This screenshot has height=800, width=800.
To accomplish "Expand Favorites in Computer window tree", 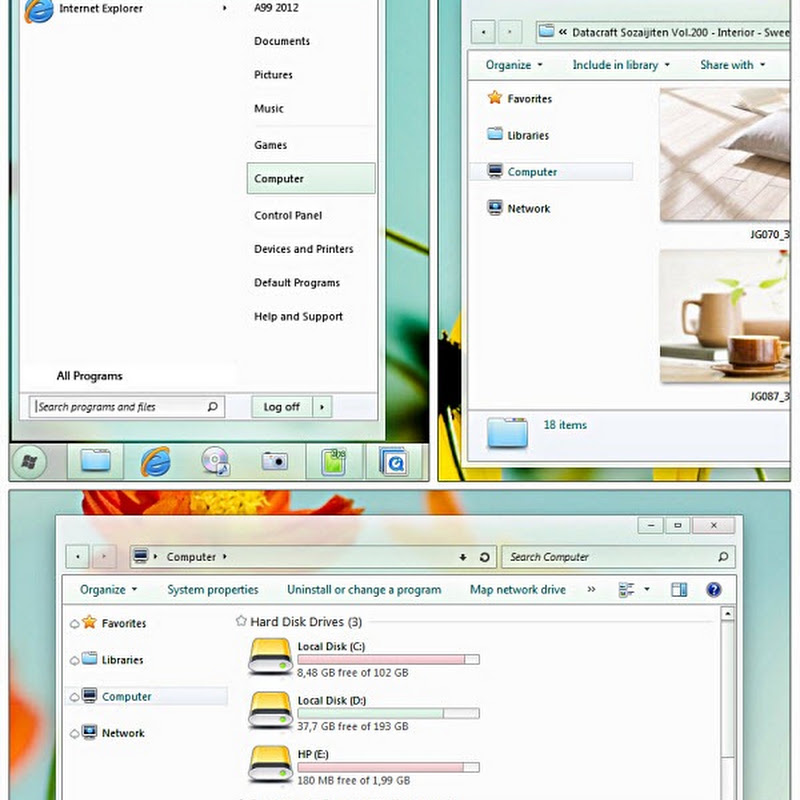I will [x=74, y=623].
